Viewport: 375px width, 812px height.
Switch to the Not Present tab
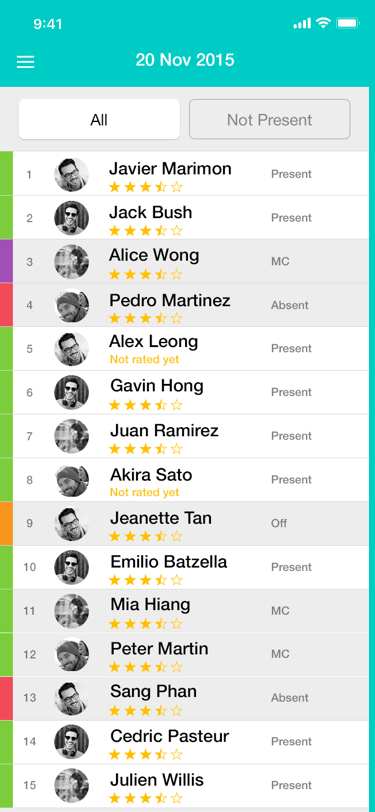point(269,120)
